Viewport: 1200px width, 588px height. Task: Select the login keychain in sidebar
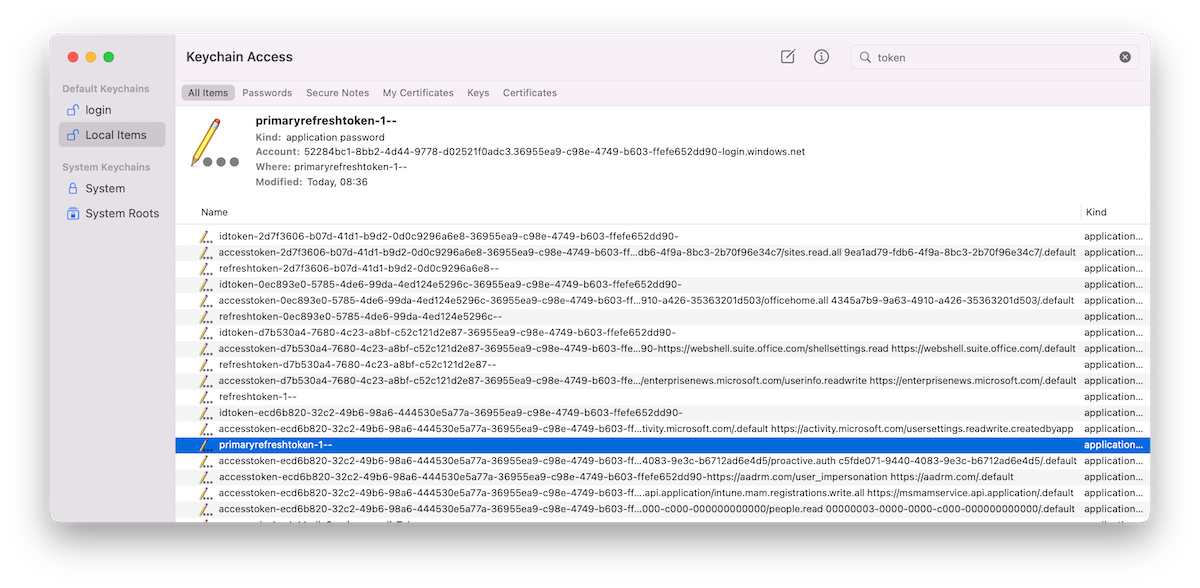pyautogui.click(x=111, y=110)
